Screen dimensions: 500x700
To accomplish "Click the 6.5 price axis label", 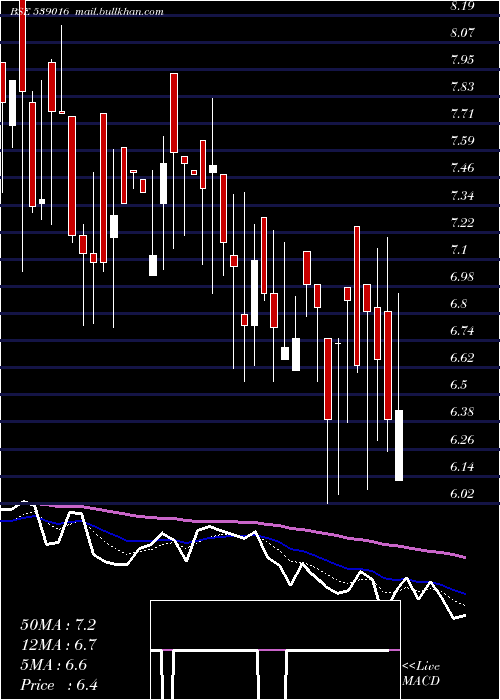I will click(x=460, y=385).
